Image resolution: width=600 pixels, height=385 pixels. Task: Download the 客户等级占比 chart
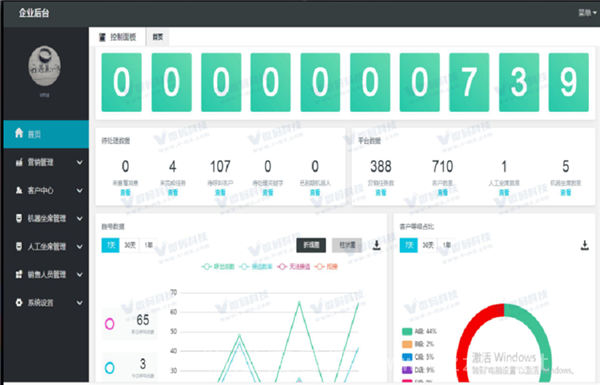coord(585,245)
